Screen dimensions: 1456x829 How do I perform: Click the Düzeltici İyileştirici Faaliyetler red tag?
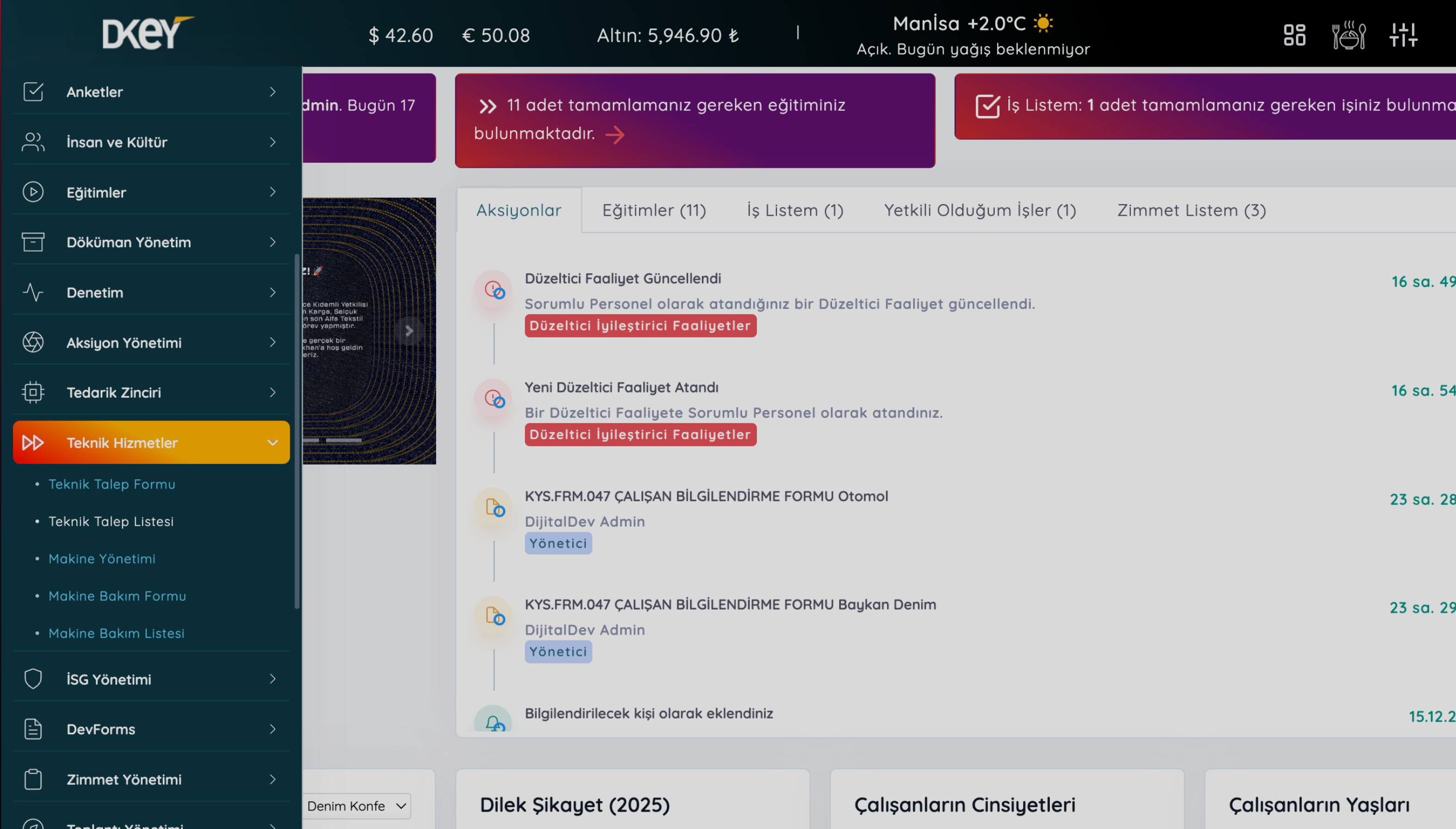(640, 326)
